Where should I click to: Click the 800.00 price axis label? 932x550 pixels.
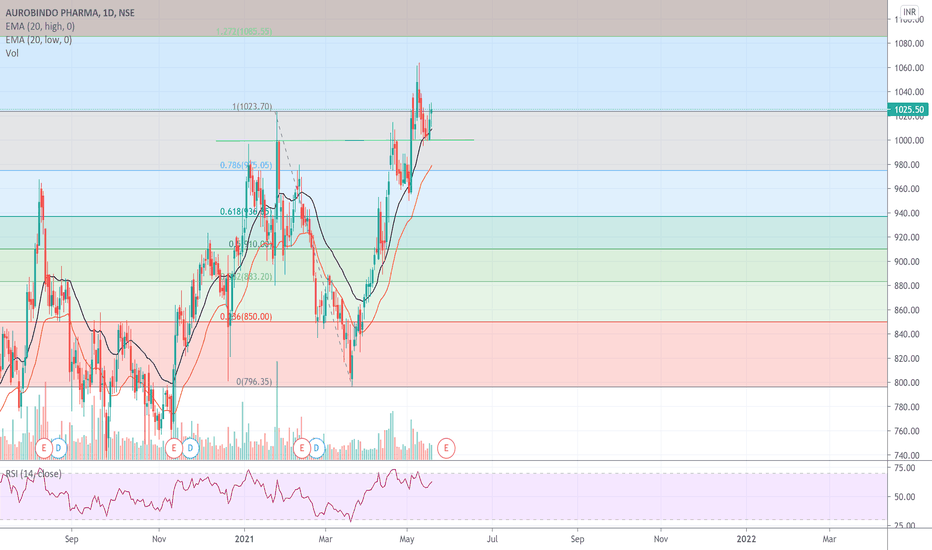(x=909, y=383)
